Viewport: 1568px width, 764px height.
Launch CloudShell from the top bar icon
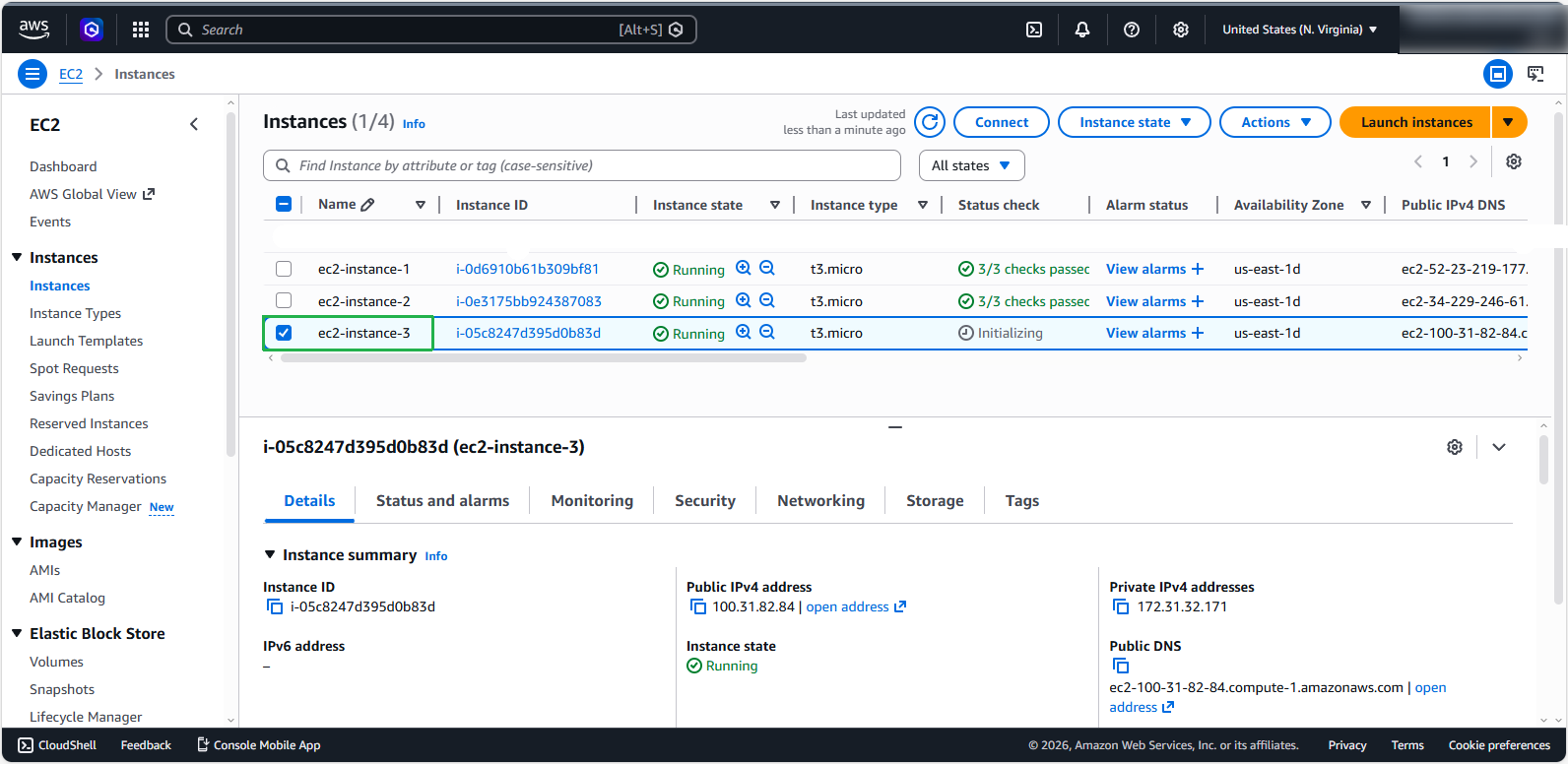click(1034, 30)
